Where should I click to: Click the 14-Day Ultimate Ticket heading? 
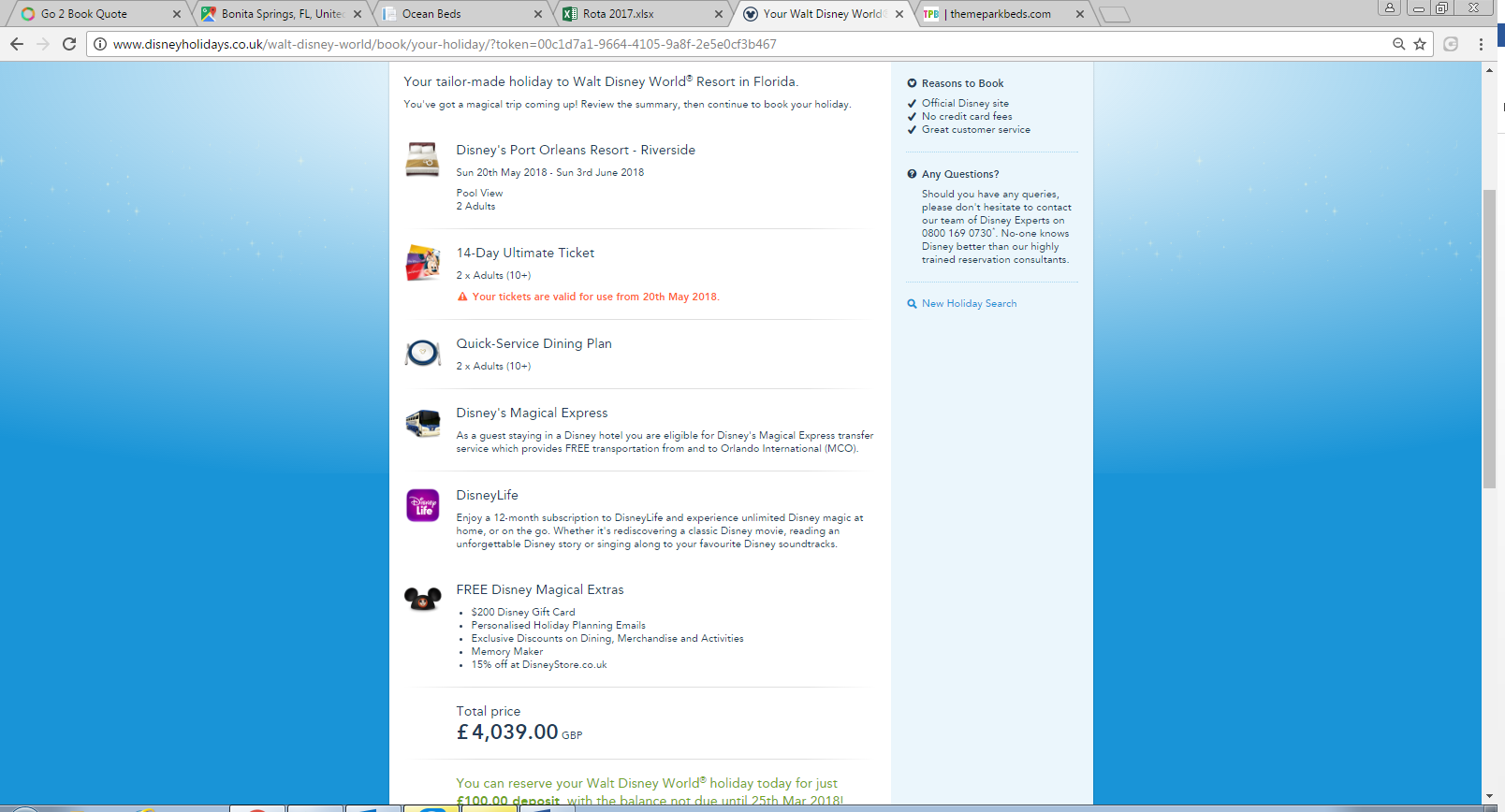(x=525, y=253)
